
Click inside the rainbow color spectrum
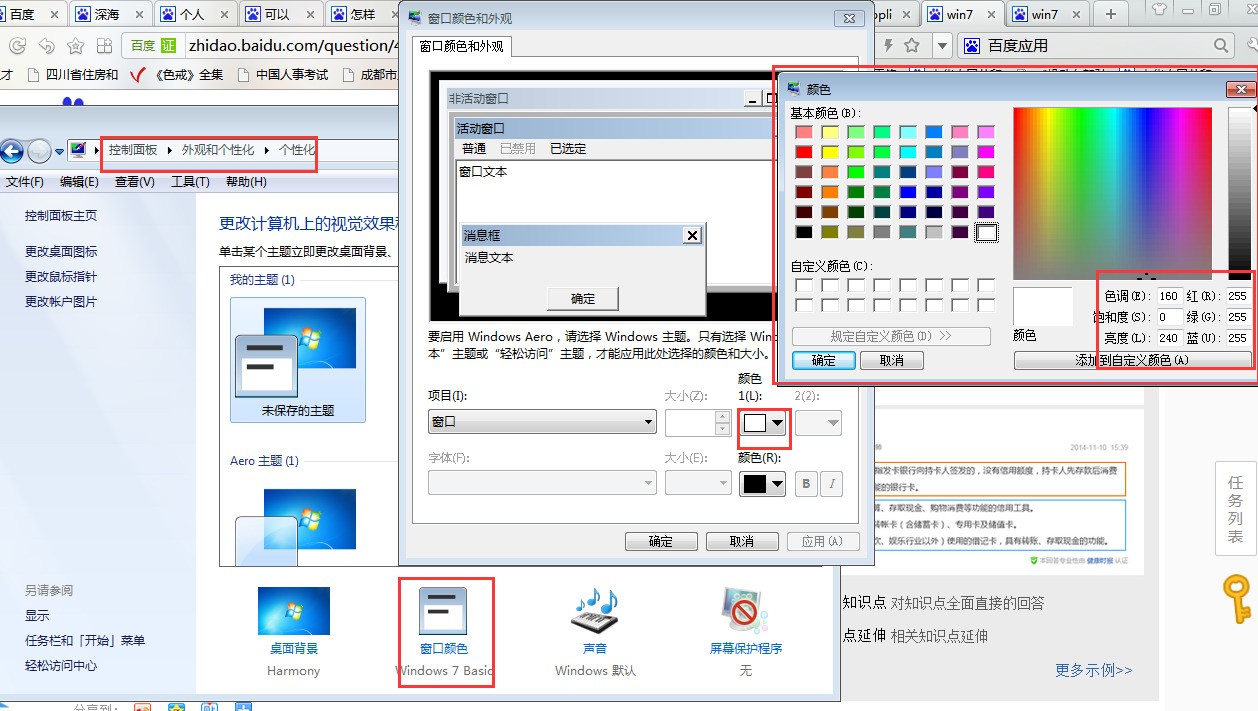[1112, 193]
